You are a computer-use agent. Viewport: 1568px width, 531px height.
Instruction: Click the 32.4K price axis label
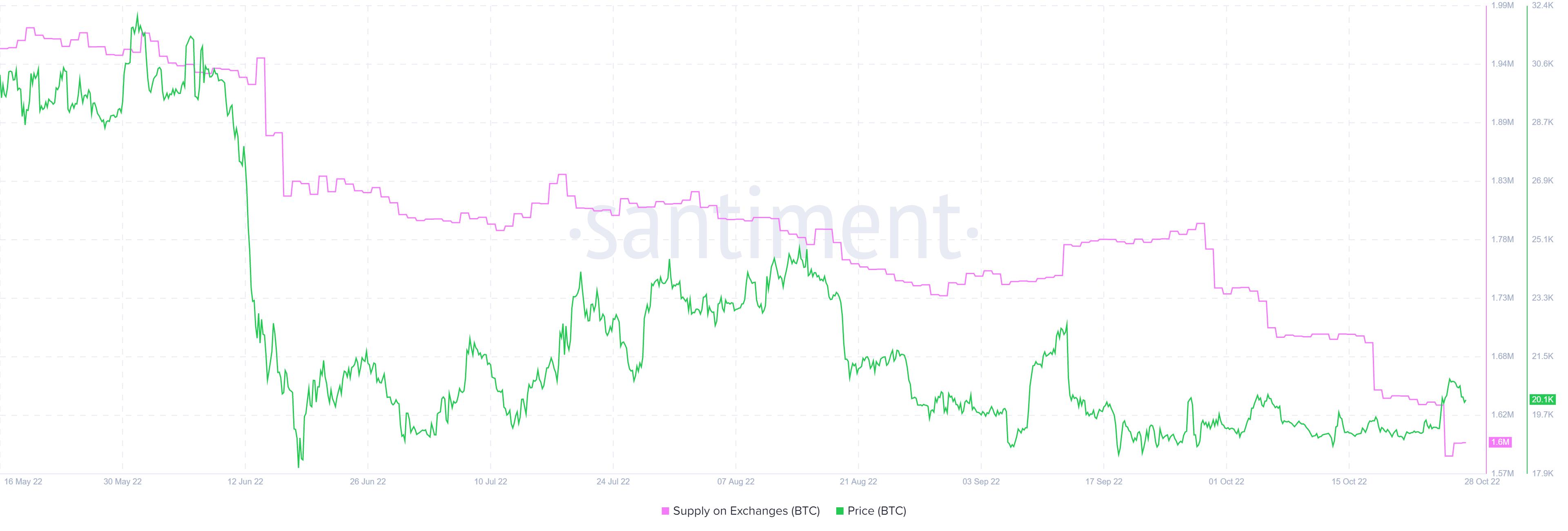click(1542, 5)
